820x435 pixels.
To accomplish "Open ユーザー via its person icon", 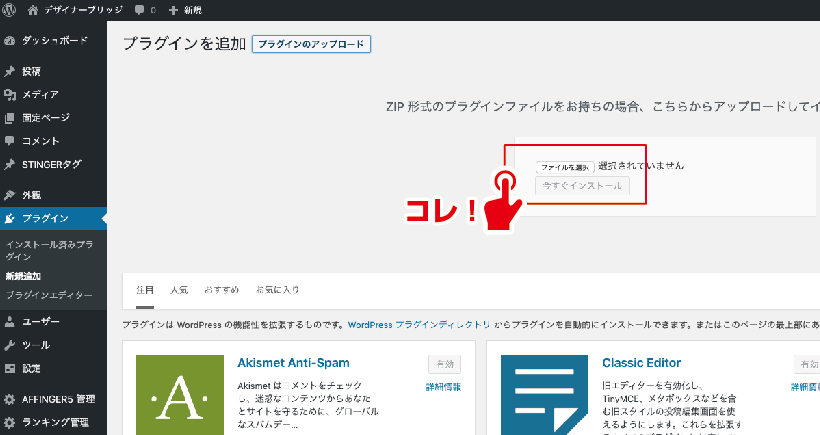I will point(10,322).
